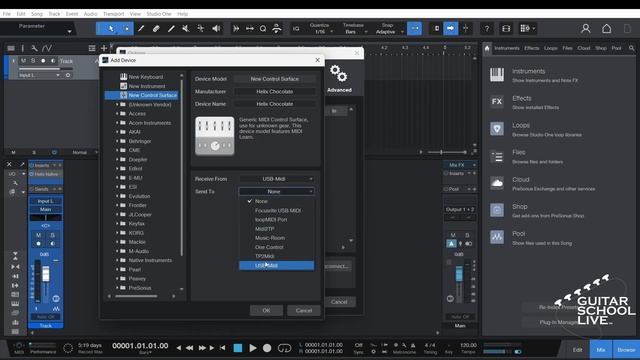Click OK in Add Device dialog
This screenshot has height=360, width=640.
tap(266, 311)
